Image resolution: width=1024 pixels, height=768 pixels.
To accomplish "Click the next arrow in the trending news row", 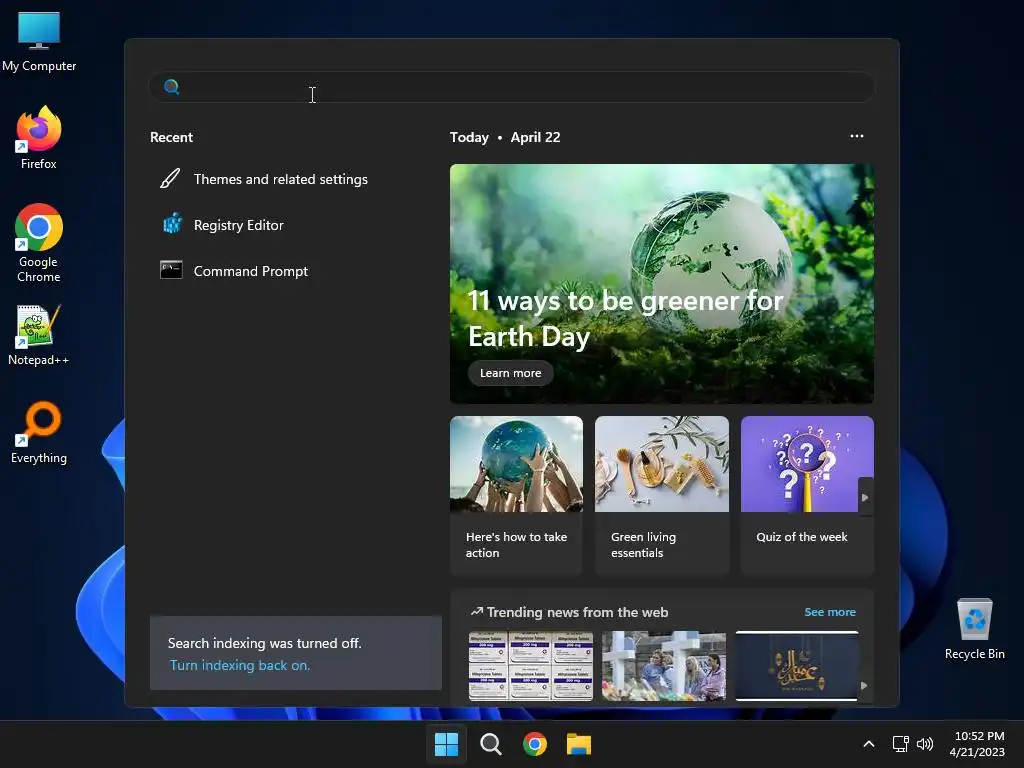I will click(865, 686).
